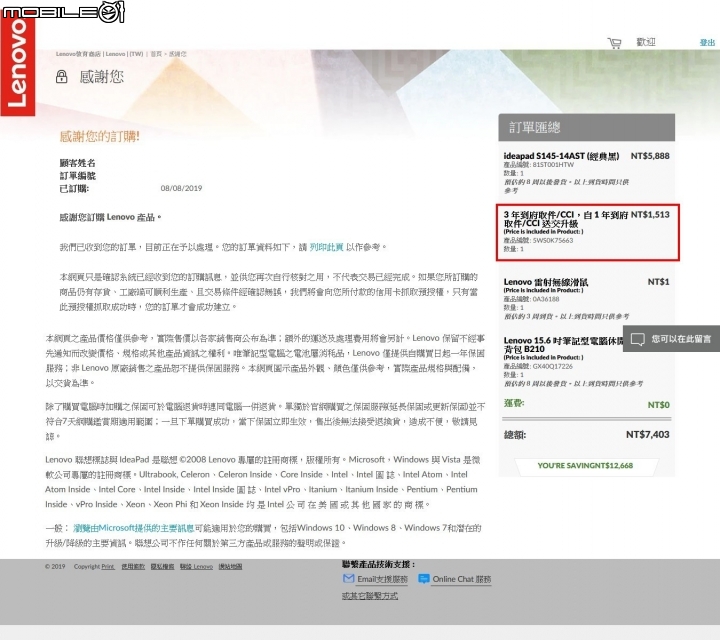The height and width of the screenshot is (640, 720).
Task: Select Lenovo 雷射無線滑鼠 item
Action: pos(546,282)
